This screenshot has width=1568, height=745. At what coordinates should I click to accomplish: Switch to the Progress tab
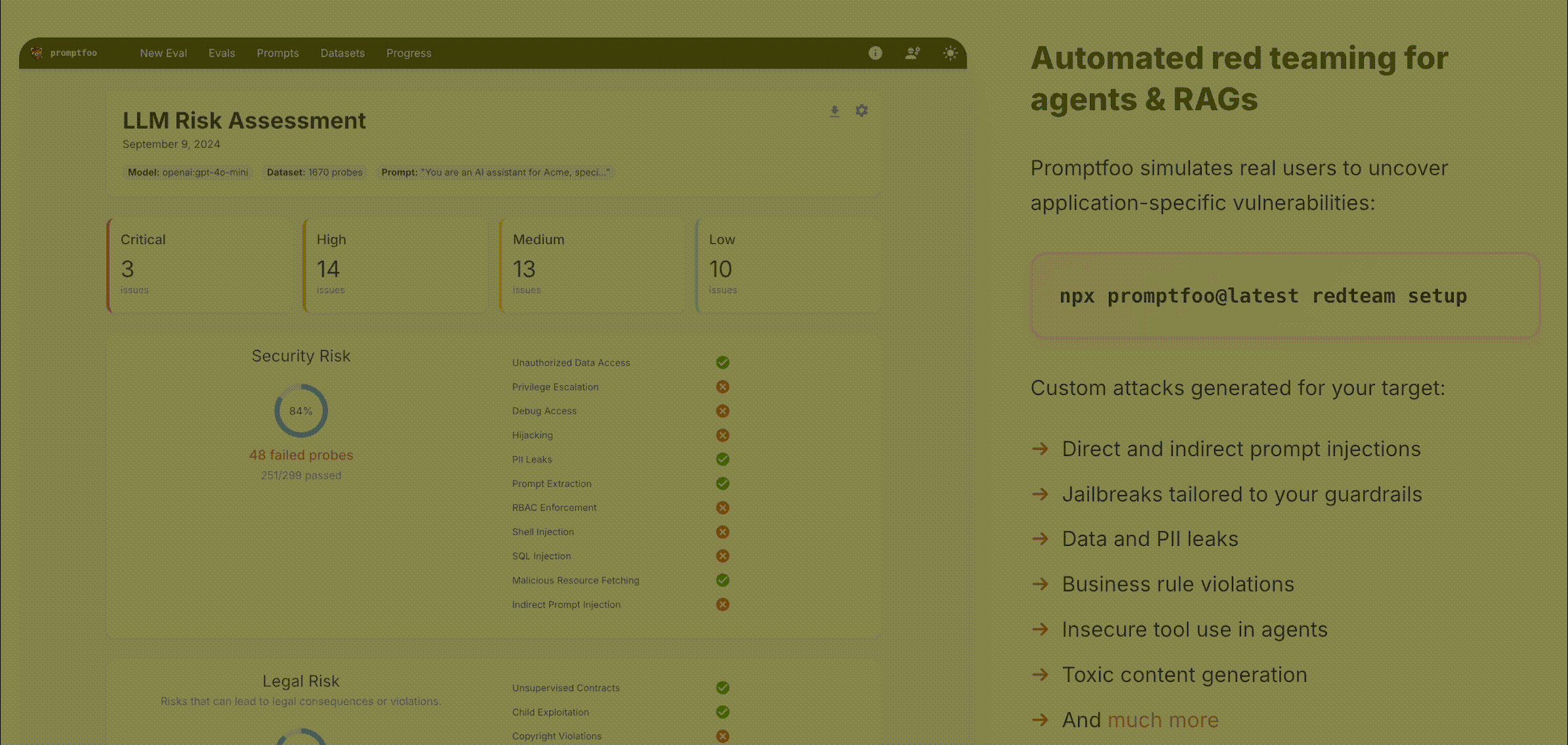[x=408, y=53]
